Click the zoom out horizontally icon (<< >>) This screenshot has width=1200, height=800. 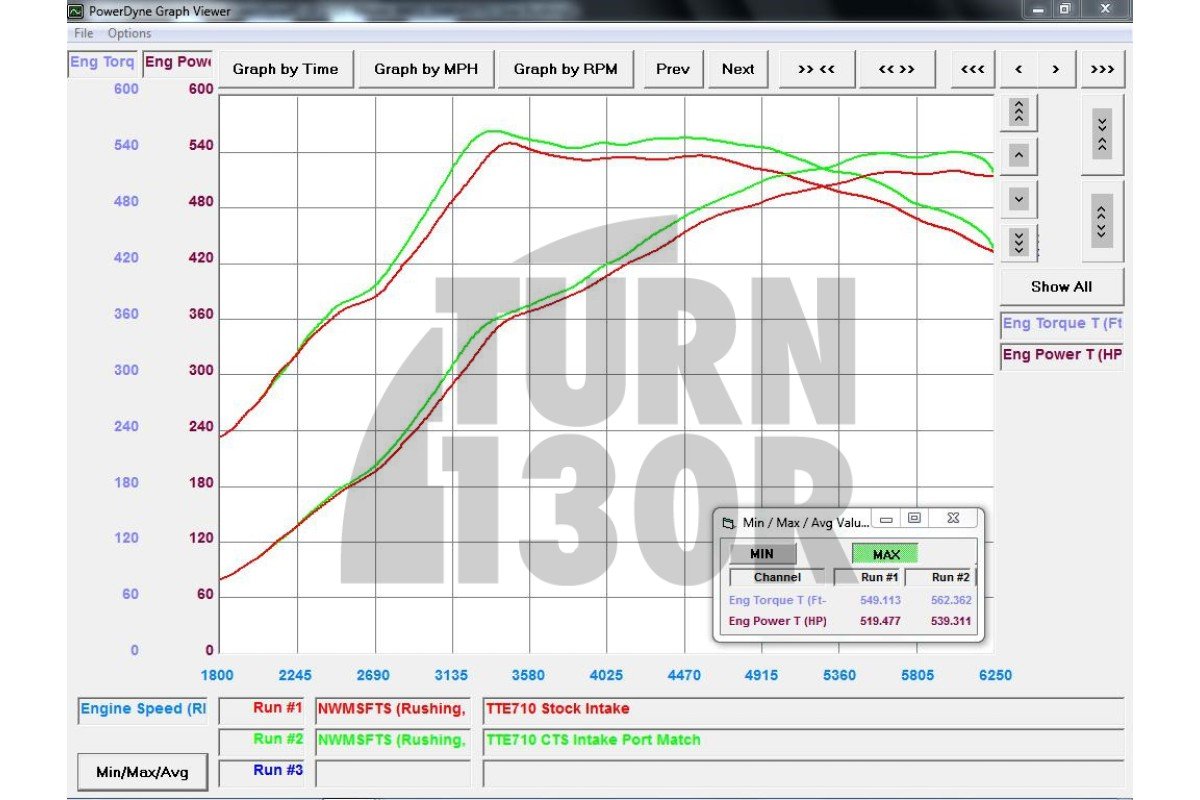[x=897, y=69]
